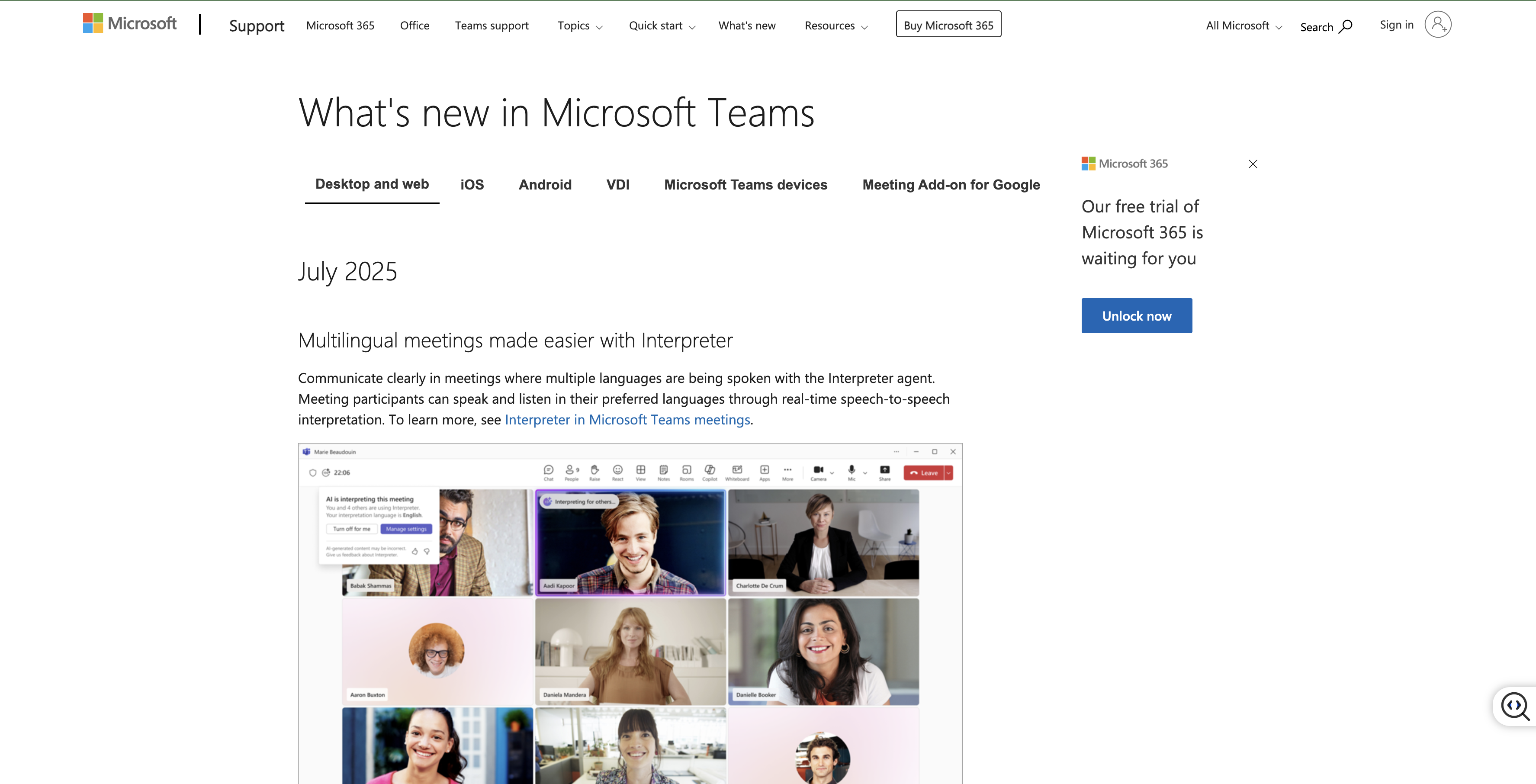Click the red Leave button in screenshot
Screen dimensions: 1536x784
point(924,473)
